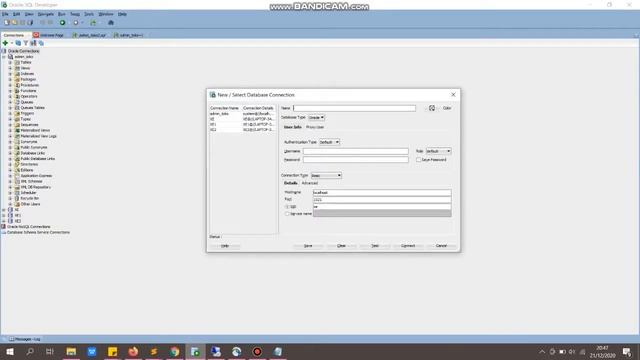
Task: Click into the Password field
Action: [x=355, y=160]
